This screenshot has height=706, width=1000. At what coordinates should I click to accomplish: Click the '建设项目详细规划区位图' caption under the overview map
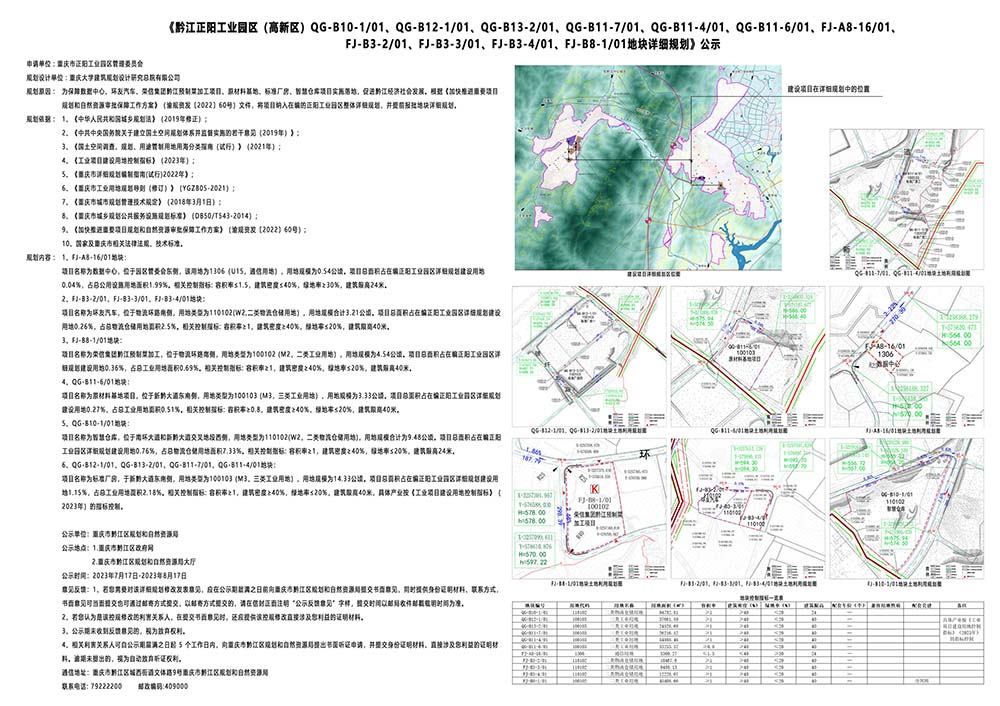pyautogui.click(x=653, y=274)
